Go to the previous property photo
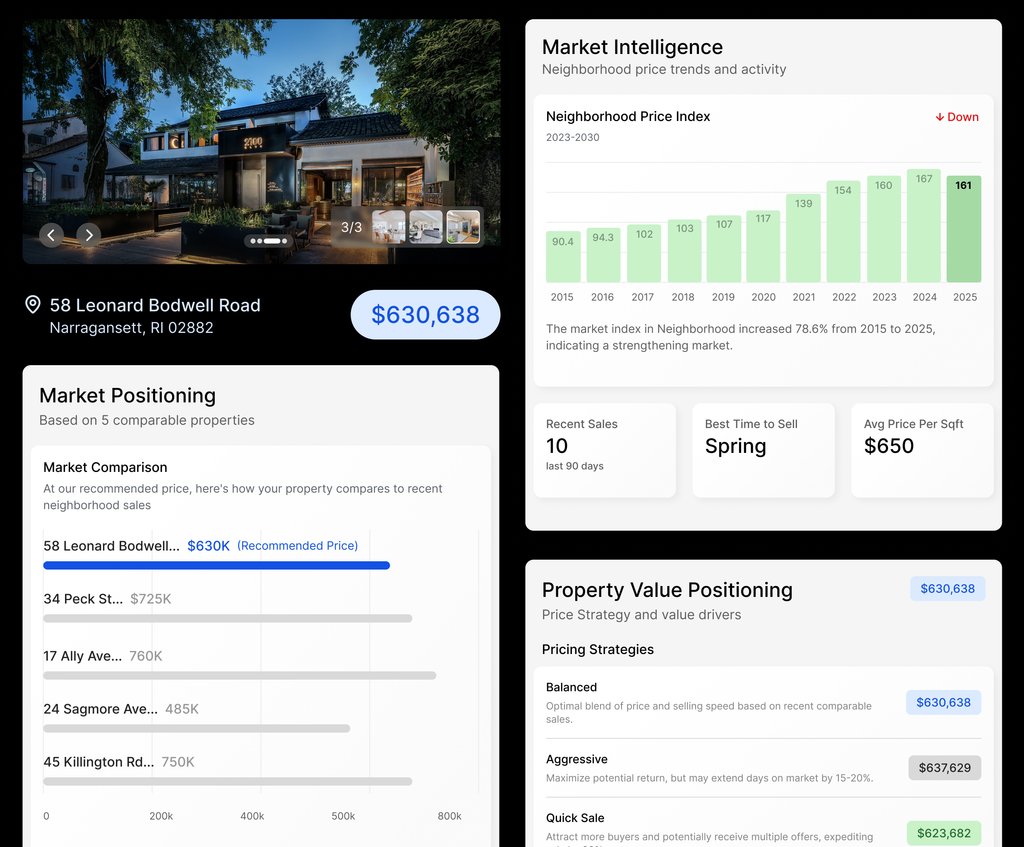This screenshot has height=847, width=1024. click(51, 235)
